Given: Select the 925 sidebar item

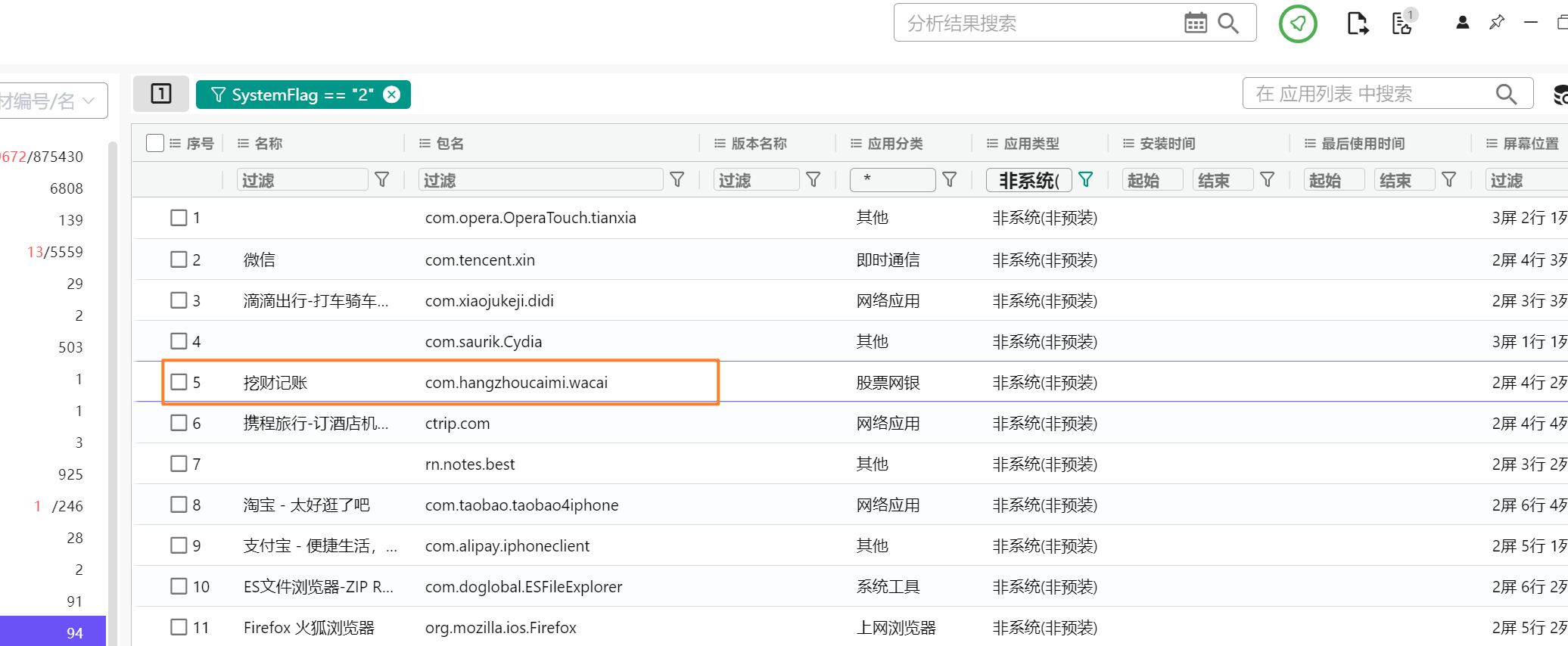Looking at the screenshot, I should 70,474.
